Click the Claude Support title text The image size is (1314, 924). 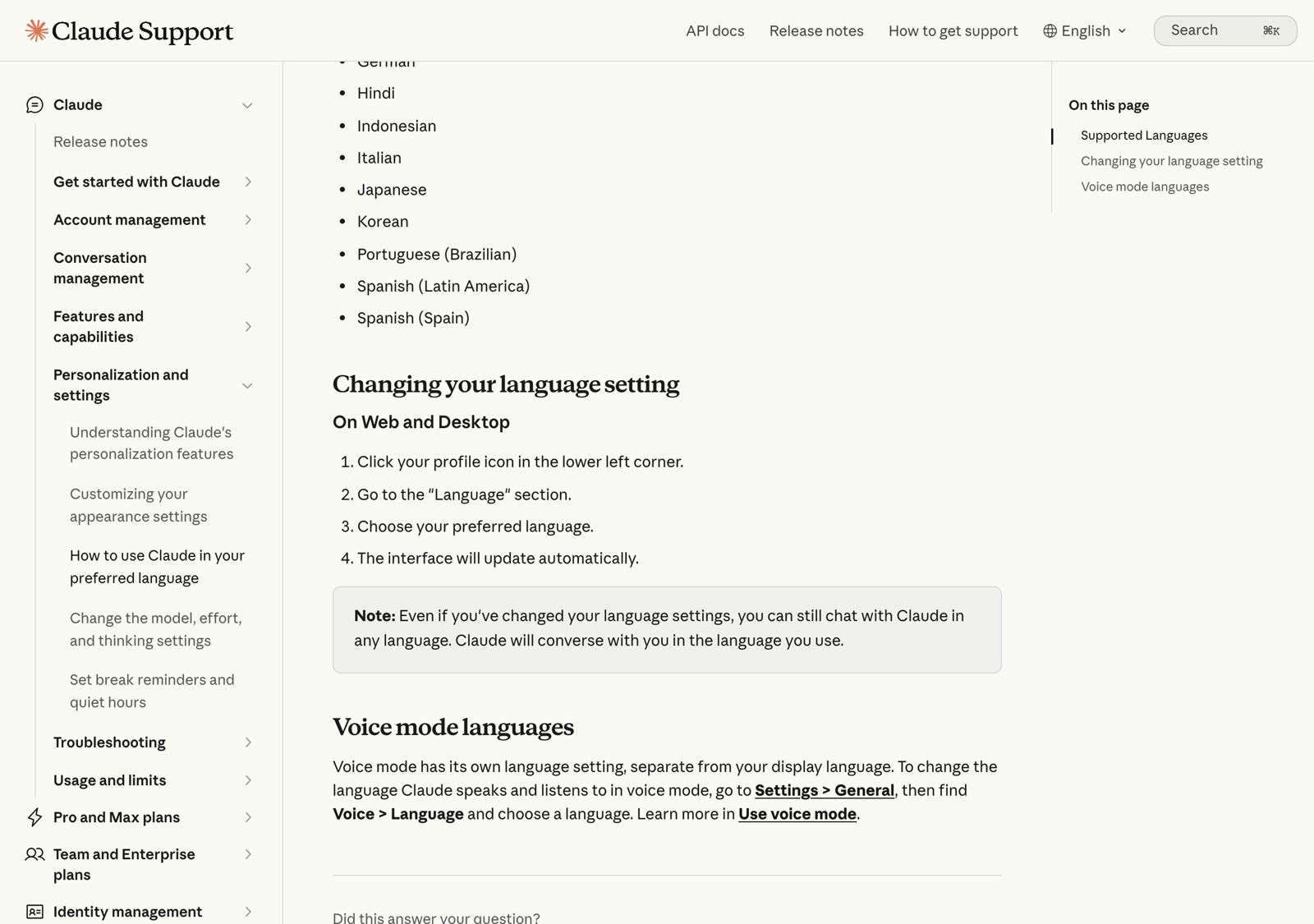click(x=142, y=31)
